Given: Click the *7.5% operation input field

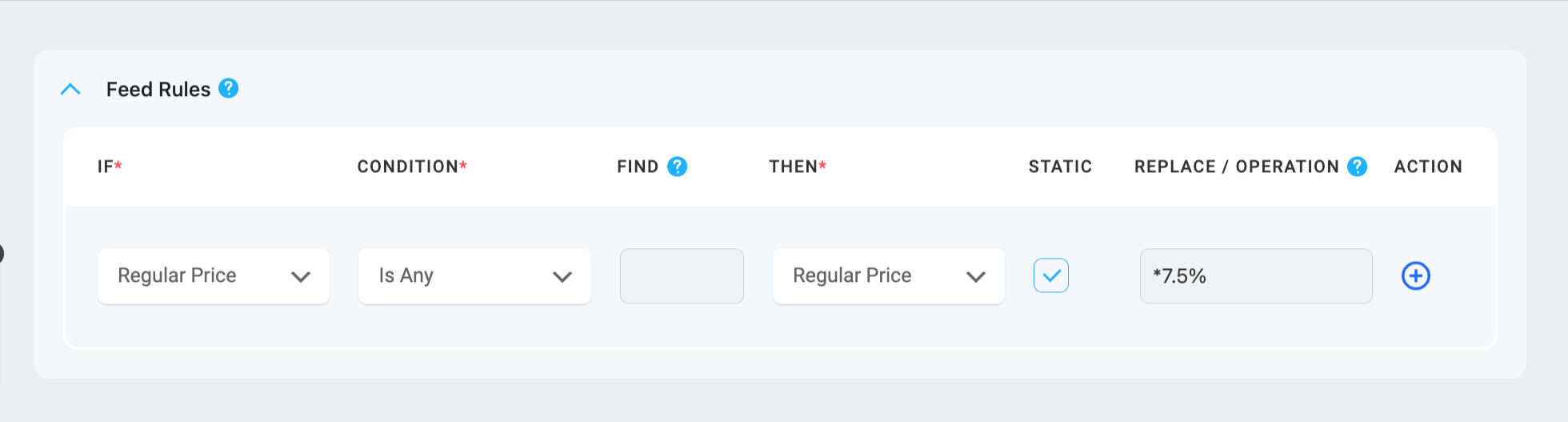Looking at the screenshot, I should tap(1256, 275).
